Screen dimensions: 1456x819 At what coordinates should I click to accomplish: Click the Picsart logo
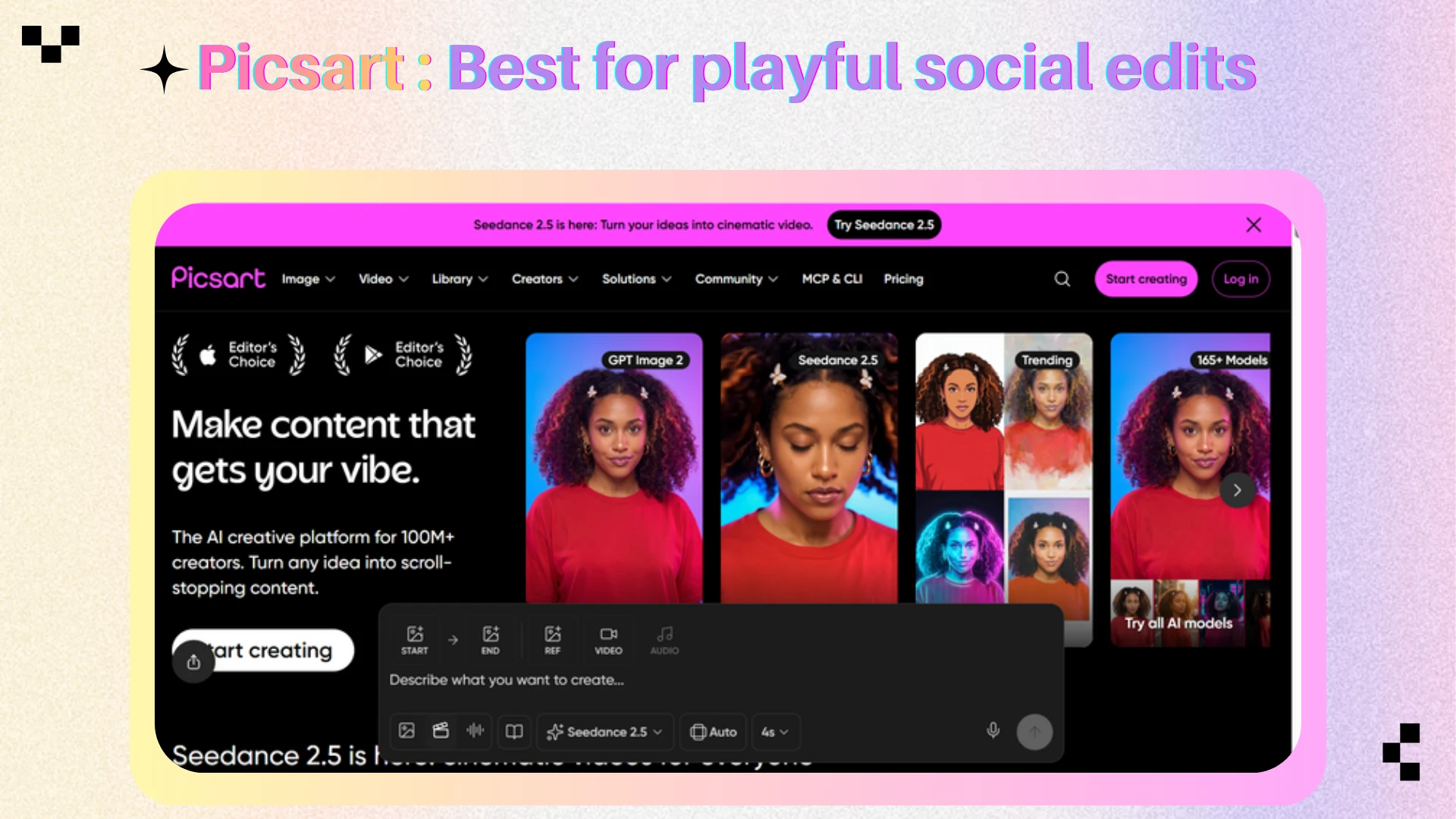[x=218, y=278]
